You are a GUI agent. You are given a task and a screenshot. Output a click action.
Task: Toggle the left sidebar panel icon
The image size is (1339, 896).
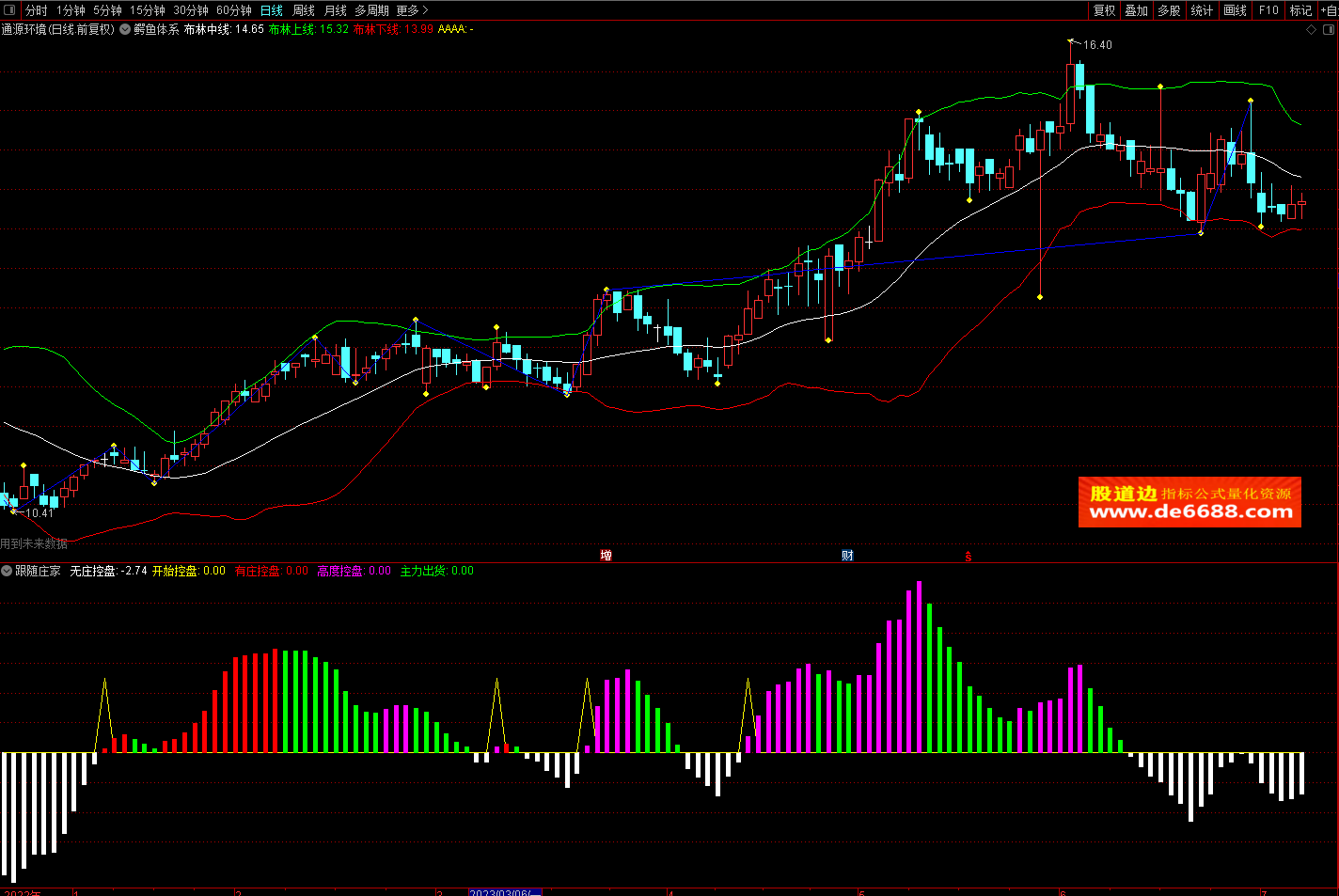click(10, 10)
